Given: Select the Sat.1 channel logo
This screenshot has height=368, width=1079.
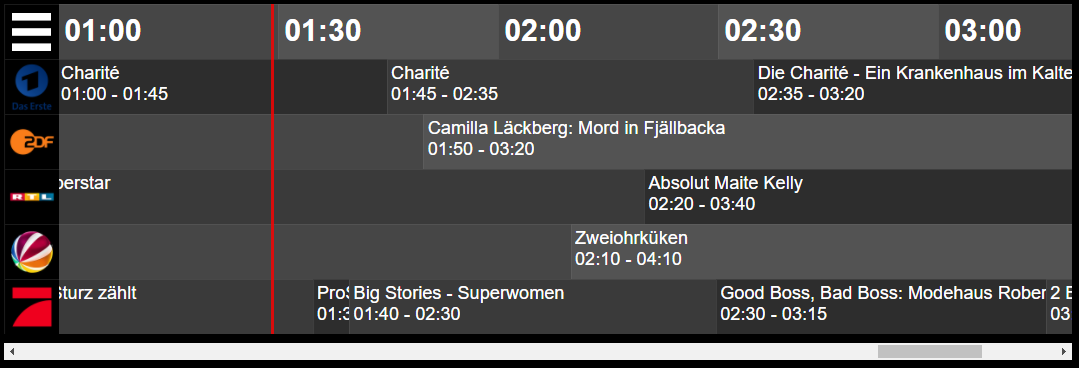Looking at the screenshot, I should 32,252.
